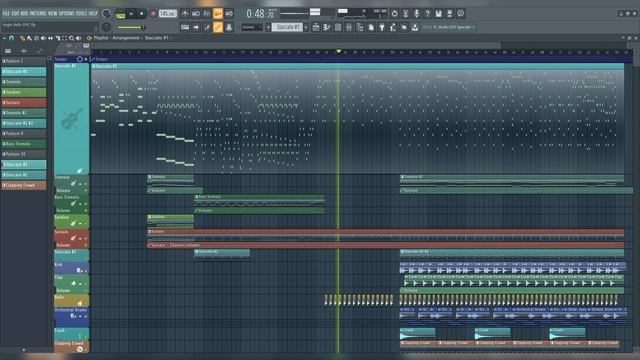This screenshot has height=360, width=640.
Task: Click the tempo display showing 145
Action: 168,13
